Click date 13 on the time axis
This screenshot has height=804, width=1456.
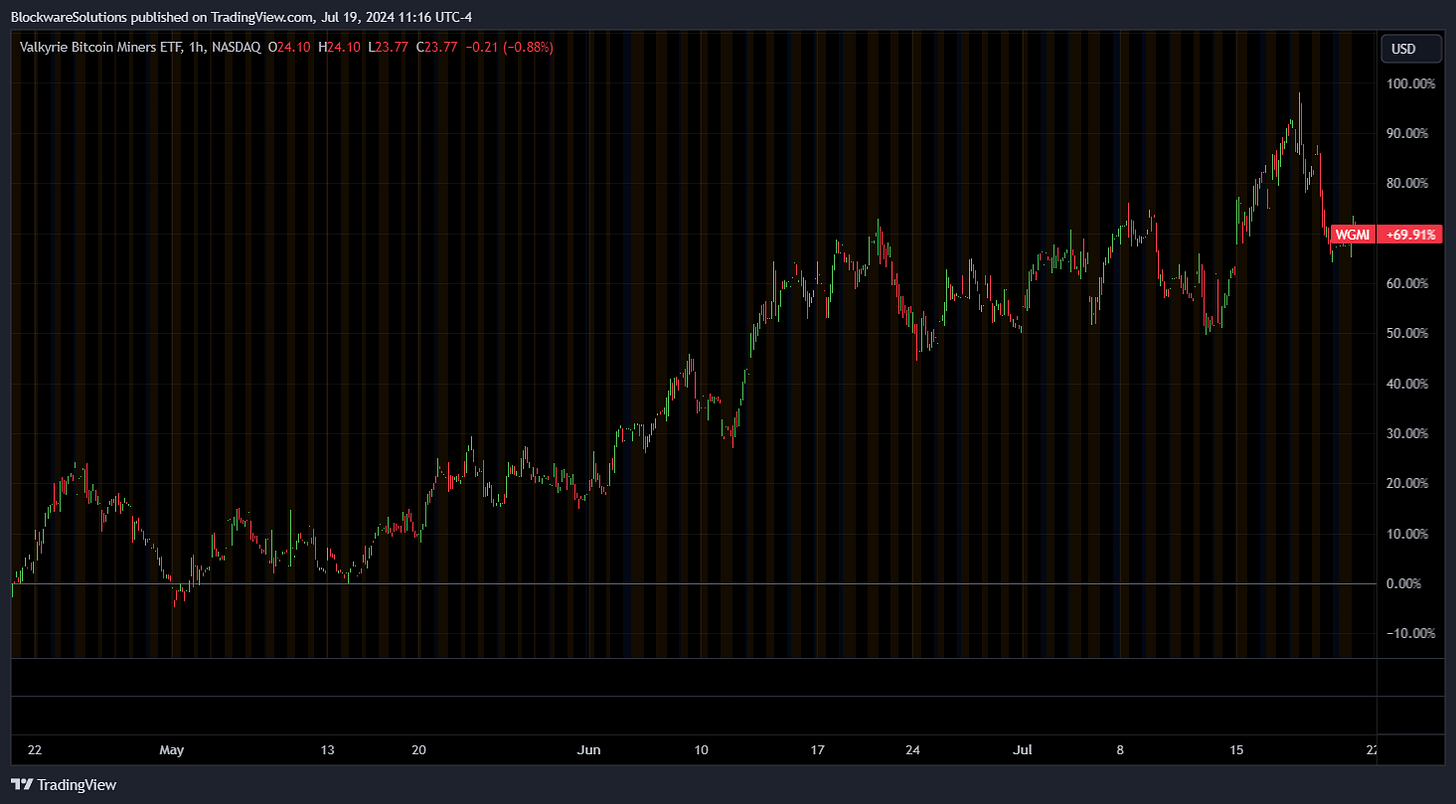click(327, 750)
